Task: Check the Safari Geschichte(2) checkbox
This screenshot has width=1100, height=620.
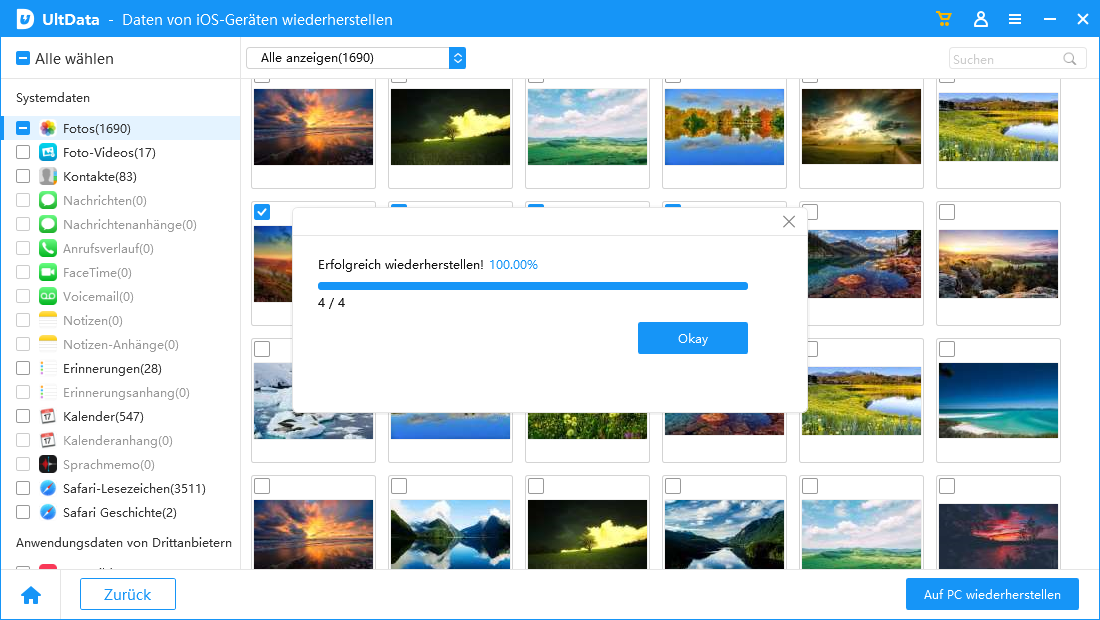Action: pos(23,512)
